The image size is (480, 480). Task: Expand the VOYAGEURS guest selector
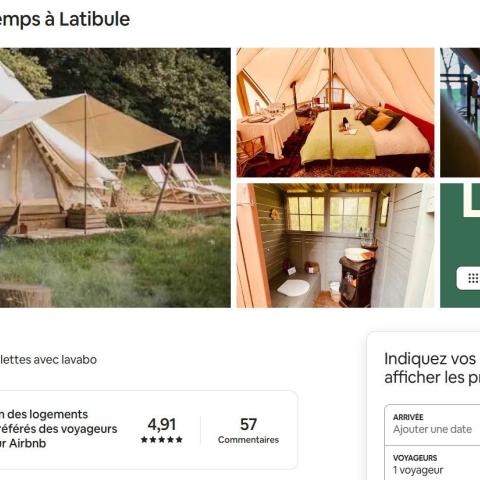(432, 464)
